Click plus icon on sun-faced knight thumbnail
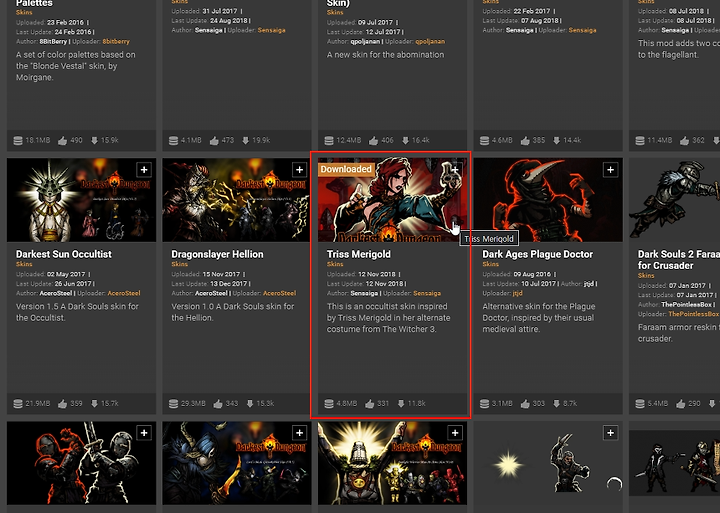The image size is (720, 513). 455,433
